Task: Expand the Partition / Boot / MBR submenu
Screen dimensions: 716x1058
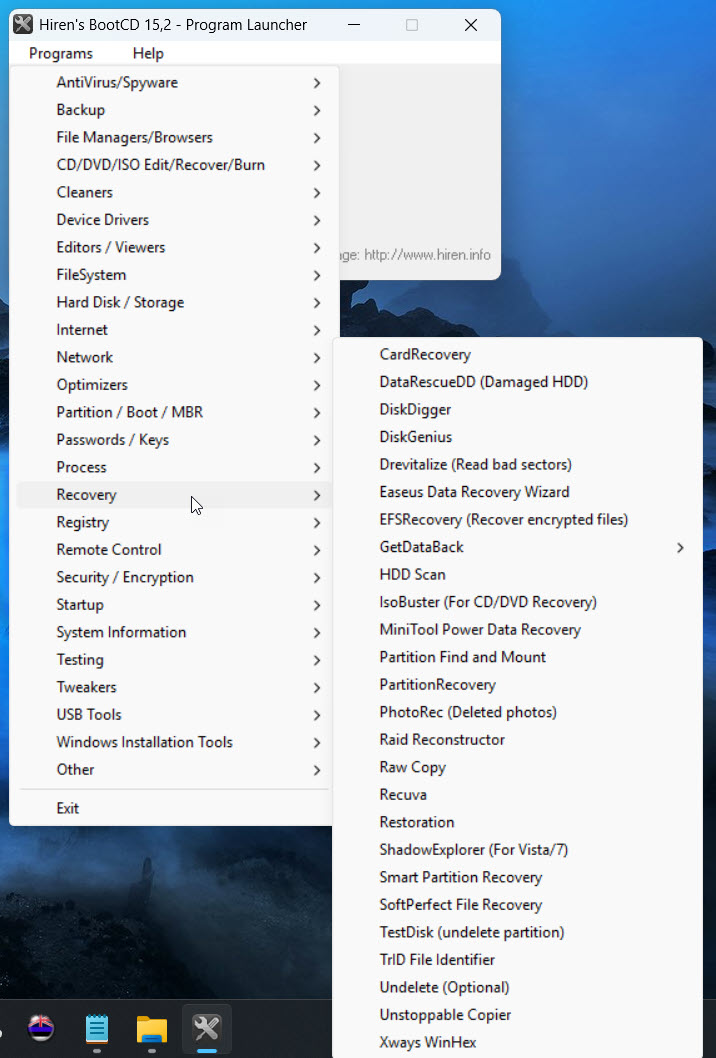Action: 129,412
